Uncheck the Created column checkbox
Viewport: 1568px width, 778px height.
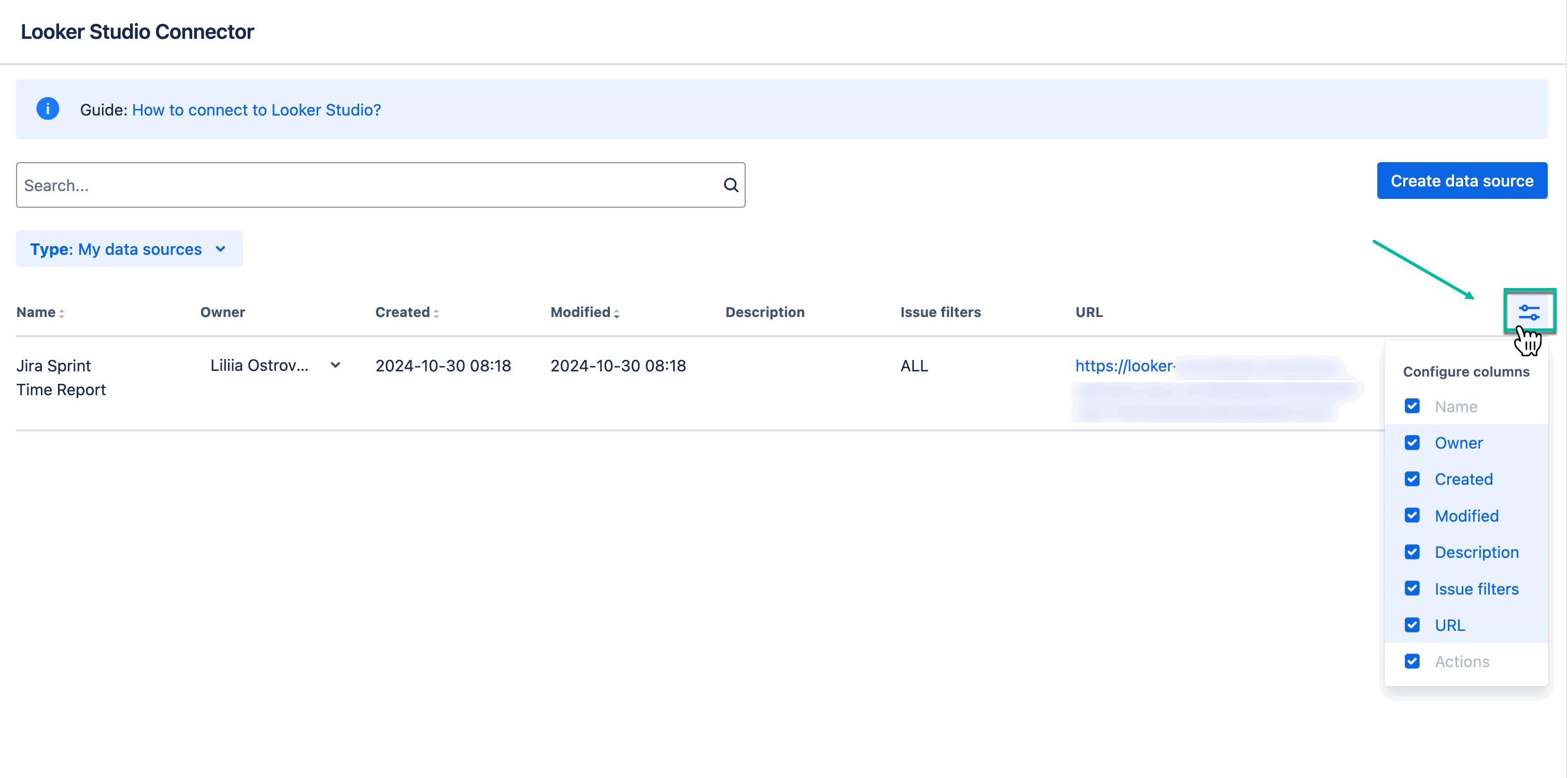pyautogui.click(x=1412, y=479)
